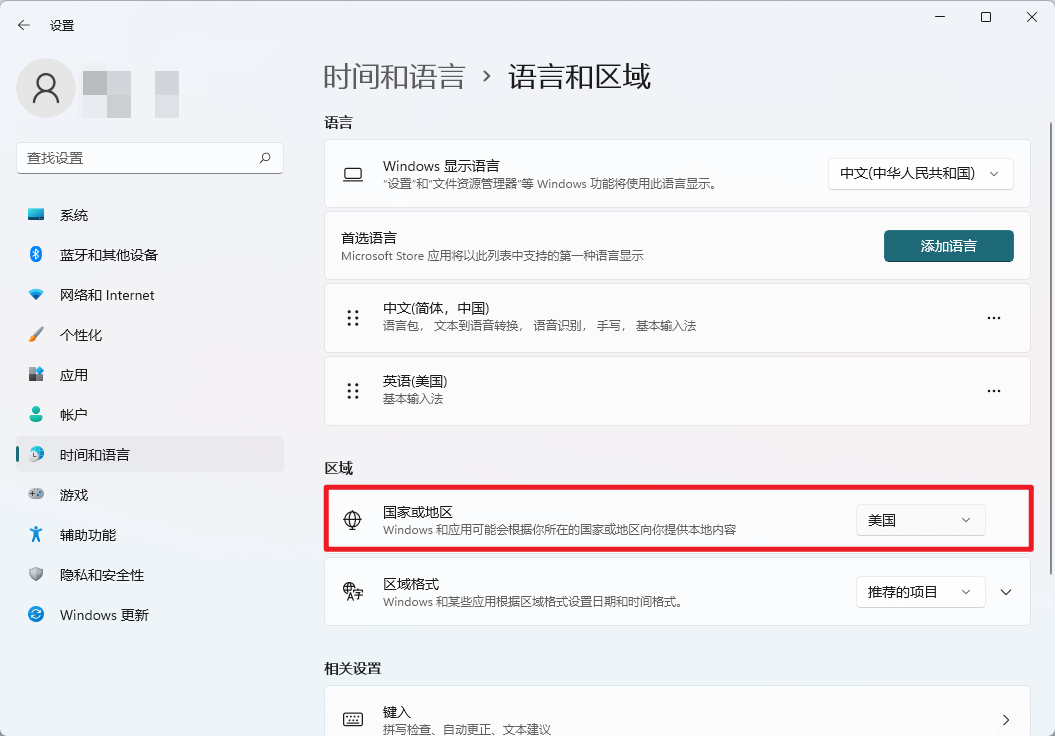Expand the 区域格式 section chevron
The width and height of the screenshot is (1055, 736).
[1006, 591]
